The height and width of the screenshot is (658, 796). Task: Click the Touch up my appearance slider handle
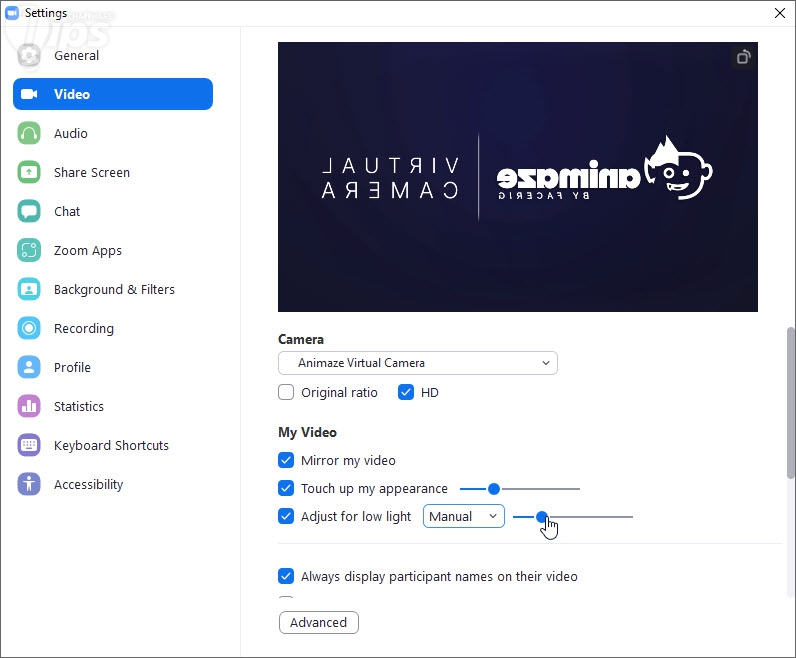tap(493, 489)
